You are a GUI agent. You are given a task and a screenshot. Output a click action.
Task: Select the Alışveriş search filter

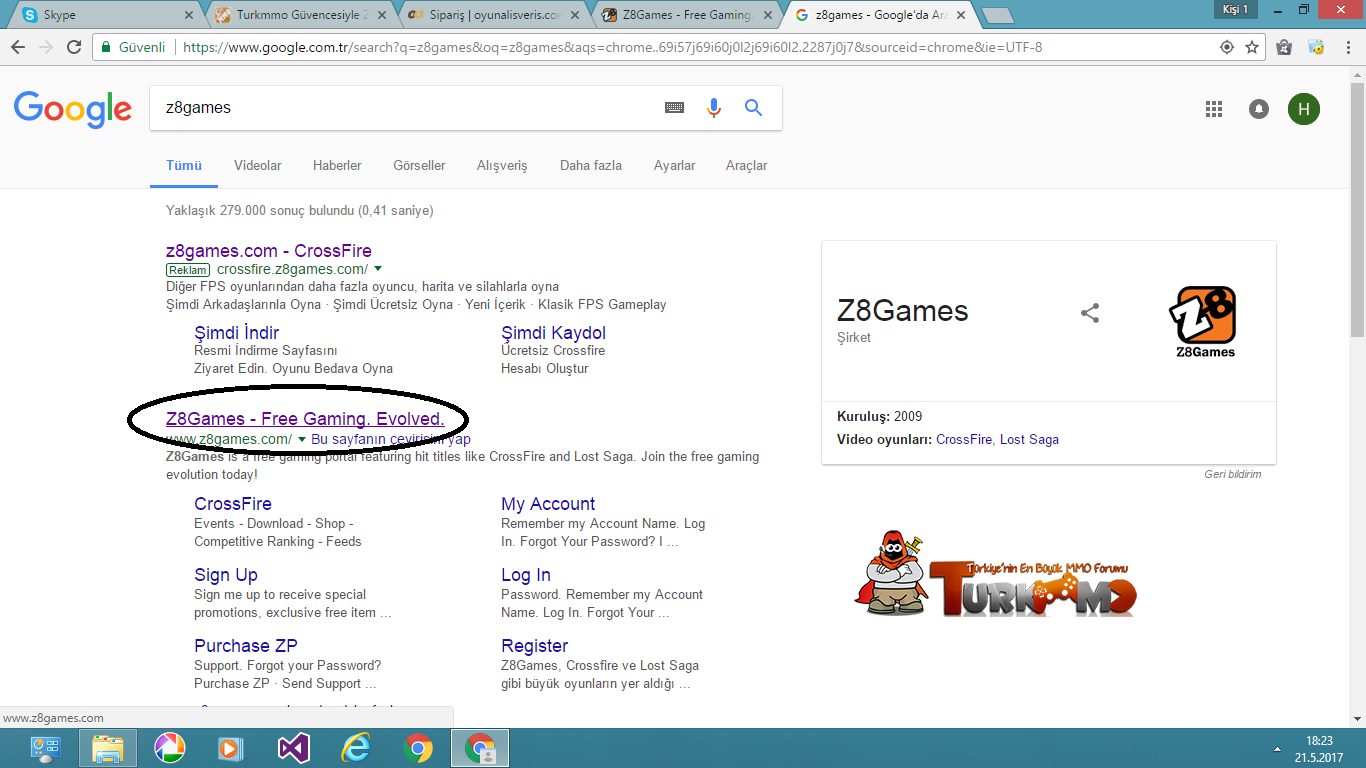click(502, 165)
